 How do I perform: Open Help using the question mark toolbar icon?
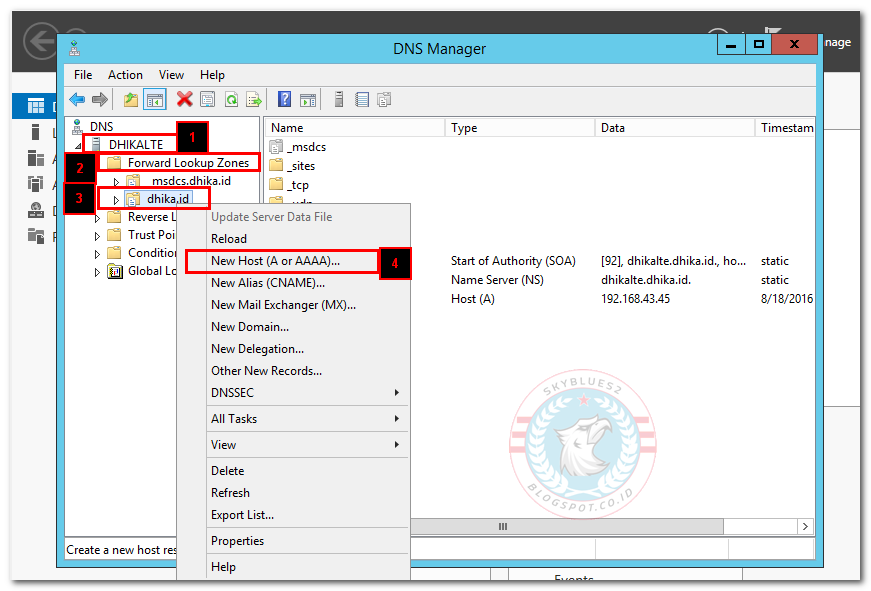pos(285,99)
